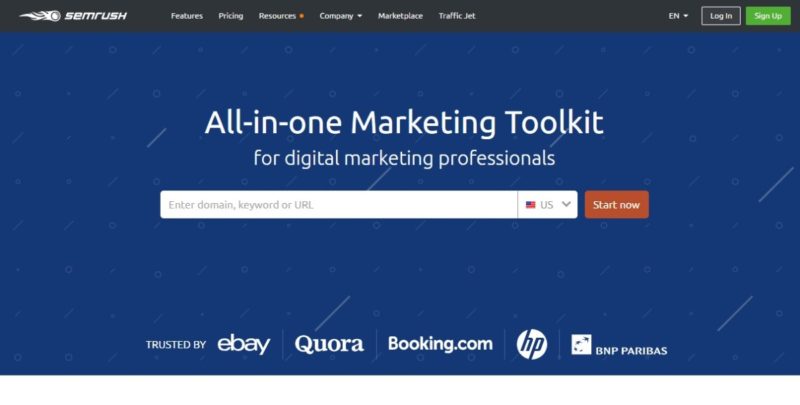Open the US country database dropdown

pos(547,205)
